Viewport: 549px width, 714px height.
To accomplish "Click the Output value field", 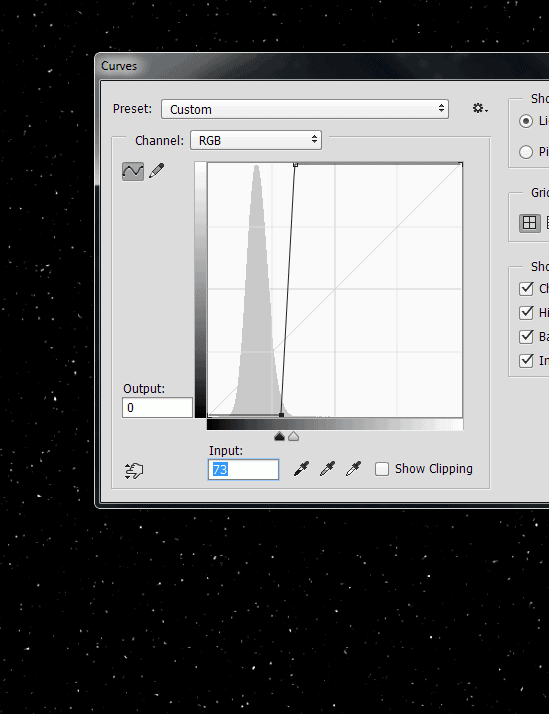I will pyautogui.click(x=158, y=408).
